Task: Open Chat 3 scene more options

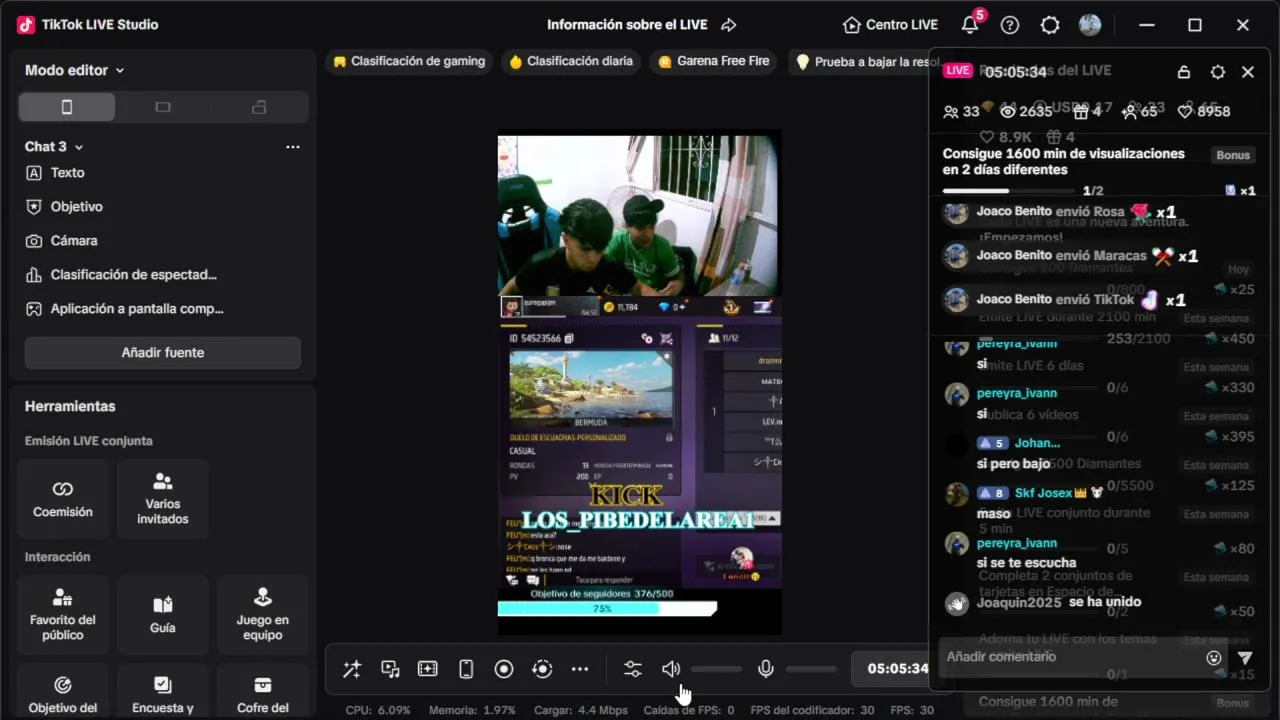Action: [293, 147]
